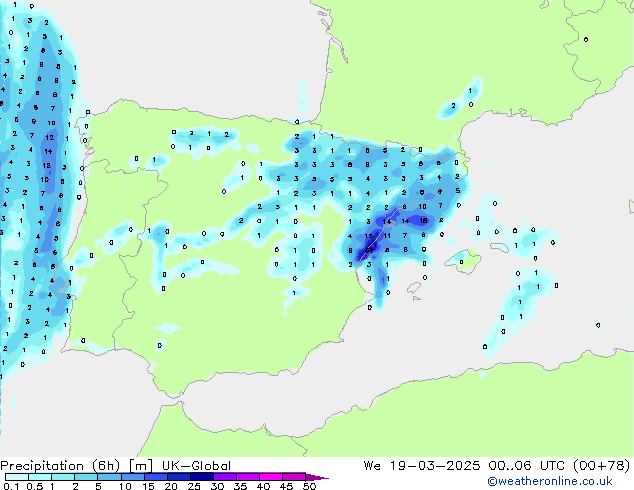The image size is (634, 490).
Task: Select the '25' legend scale label
Action: (x=194, y=486)
